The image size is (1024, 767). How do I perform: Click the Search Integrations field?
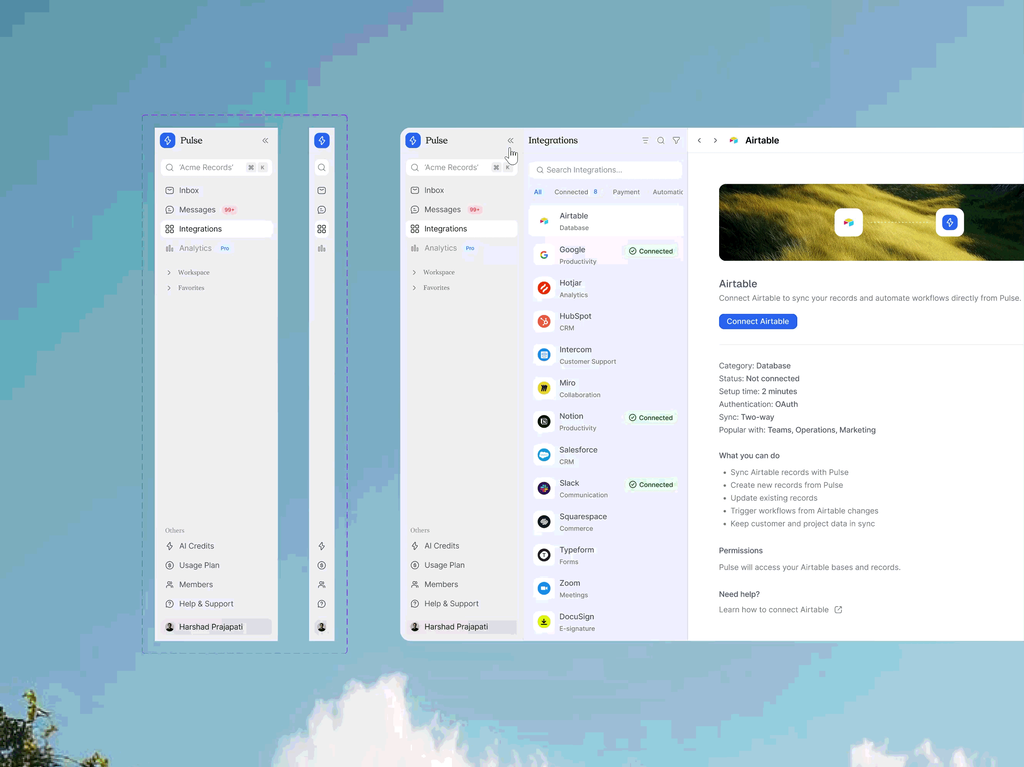(x=605, y=170)
